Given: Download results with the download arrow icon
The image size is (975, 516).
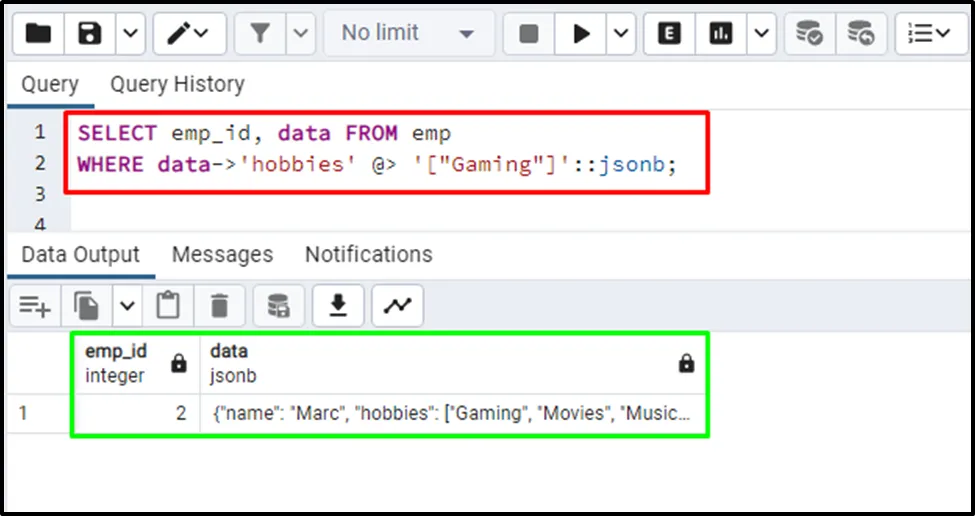Looking at the screenshot, I should point(339,305).
